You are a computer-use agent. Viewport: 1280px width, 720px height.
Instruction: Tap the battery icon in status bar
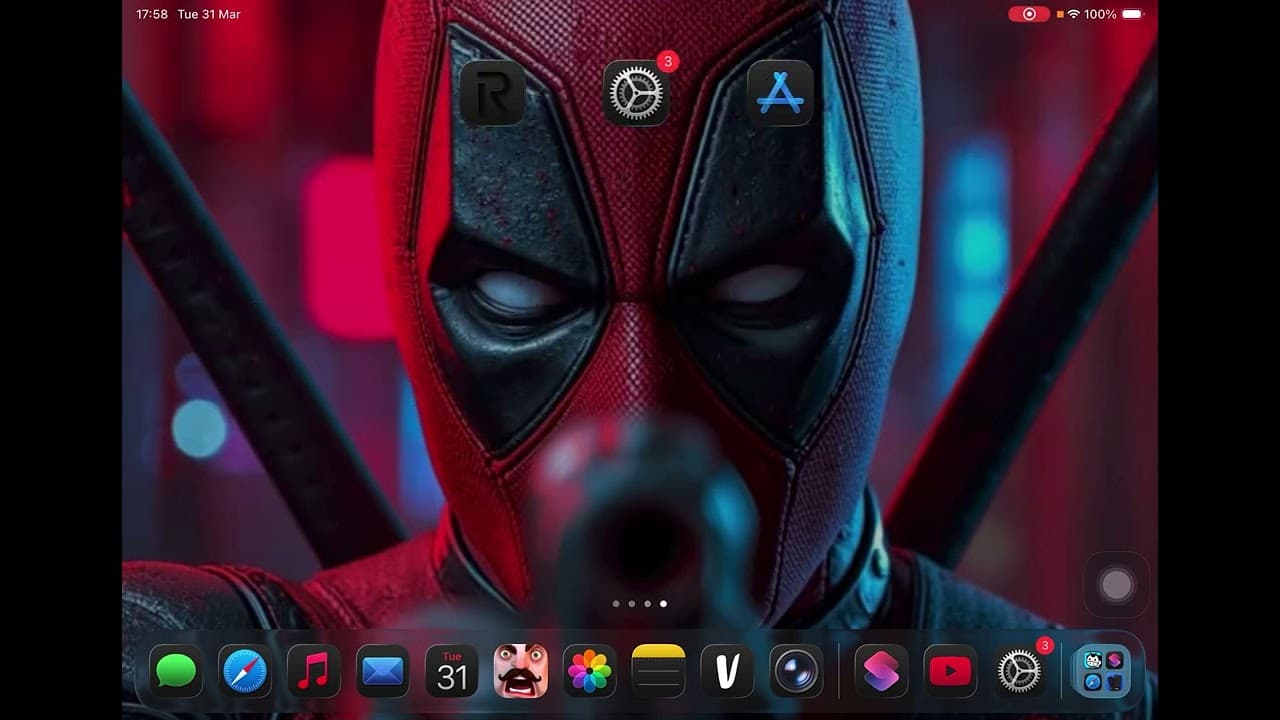pos(1132,14)
